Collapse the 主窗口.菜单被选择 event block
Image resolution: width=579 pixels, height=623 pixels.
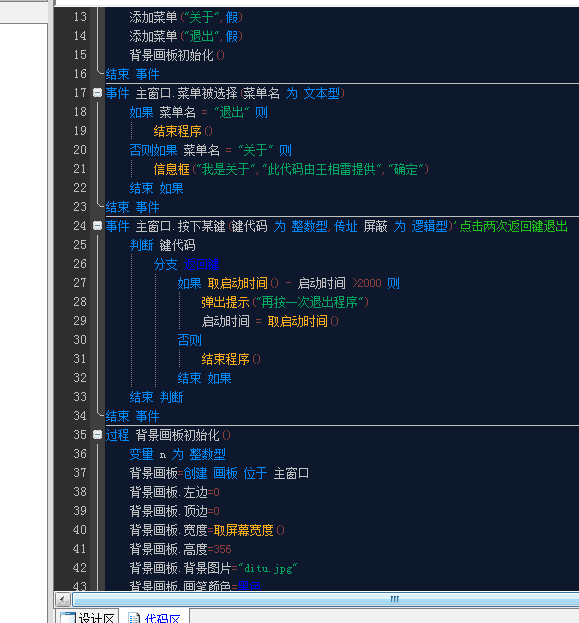click(x=97, y=93)
